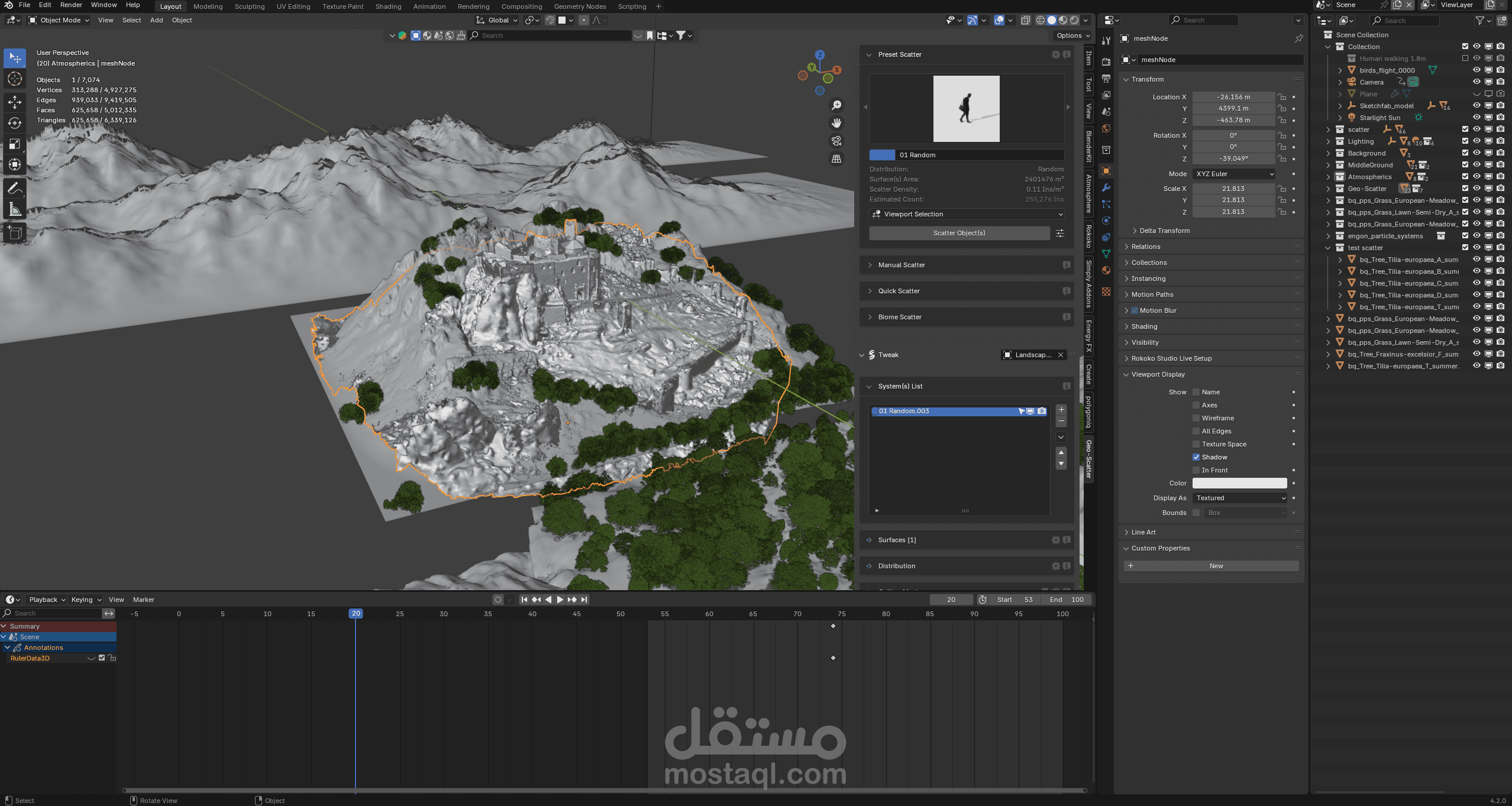The height and width of the screenshot is (806, 1512).
Task: Enable the Wireframe viewport display checkbox
Action: (x=1196, y=418)
